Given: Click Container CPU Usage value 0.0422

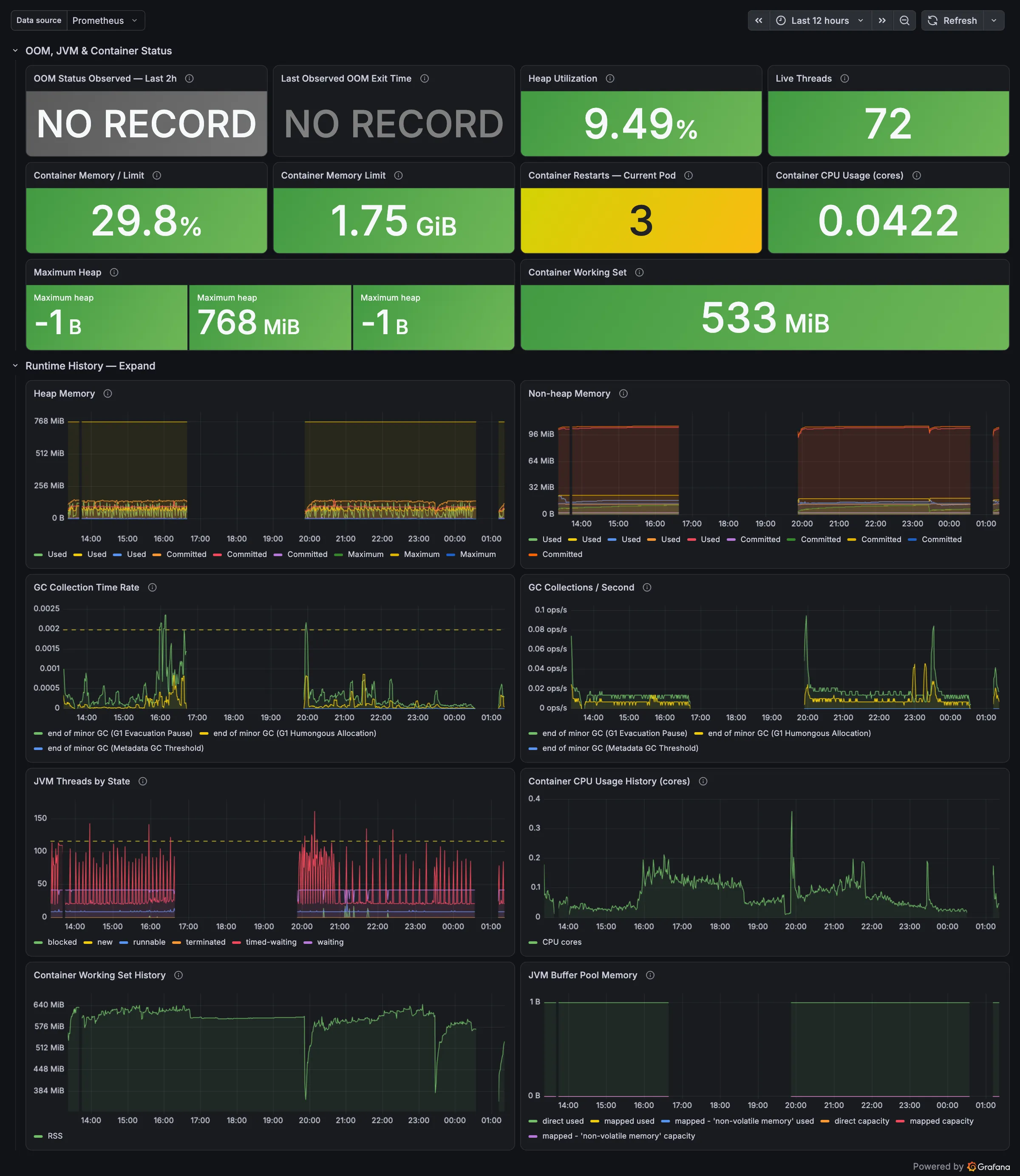Looking at the screenshot, I should tap(888, 221).
